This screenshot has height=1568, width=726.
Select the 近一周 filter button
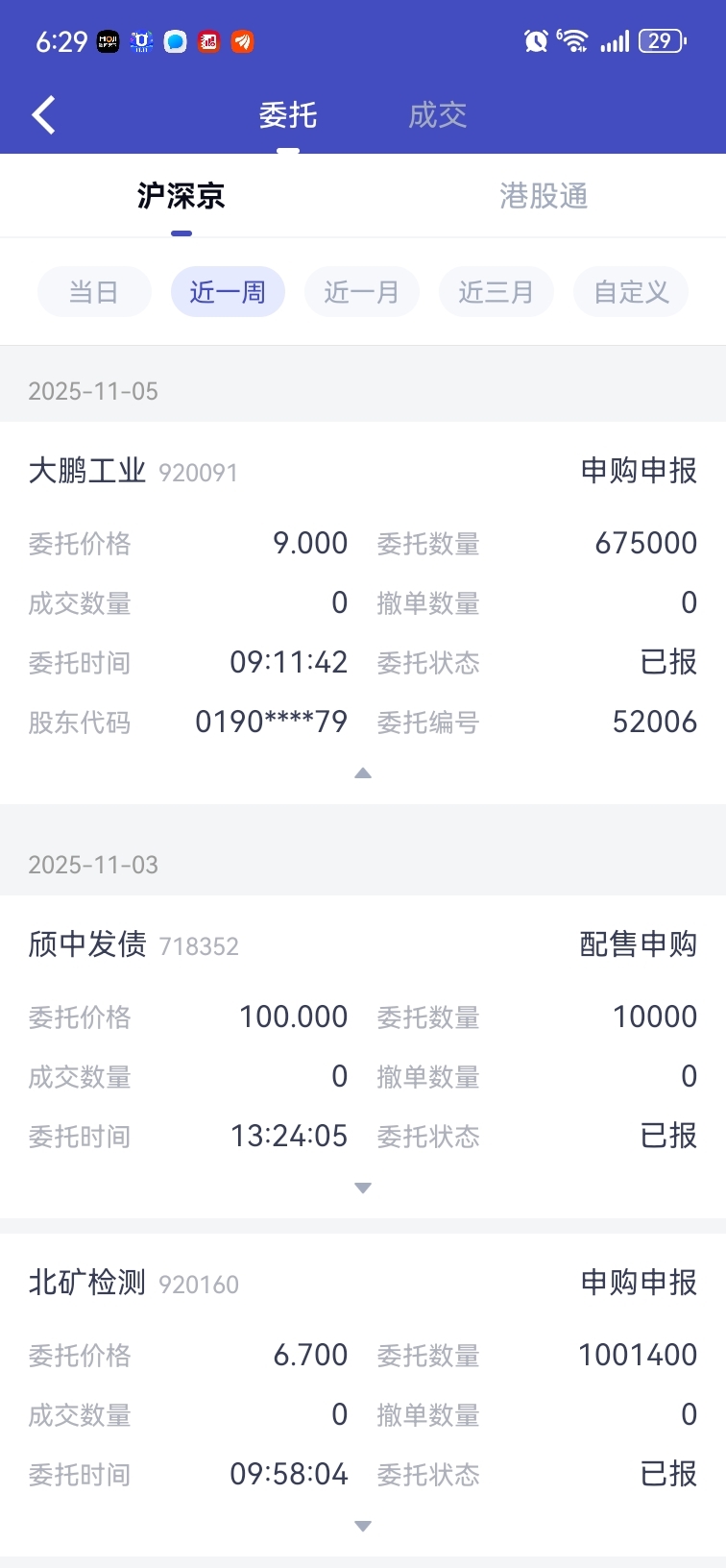(228, 291)
